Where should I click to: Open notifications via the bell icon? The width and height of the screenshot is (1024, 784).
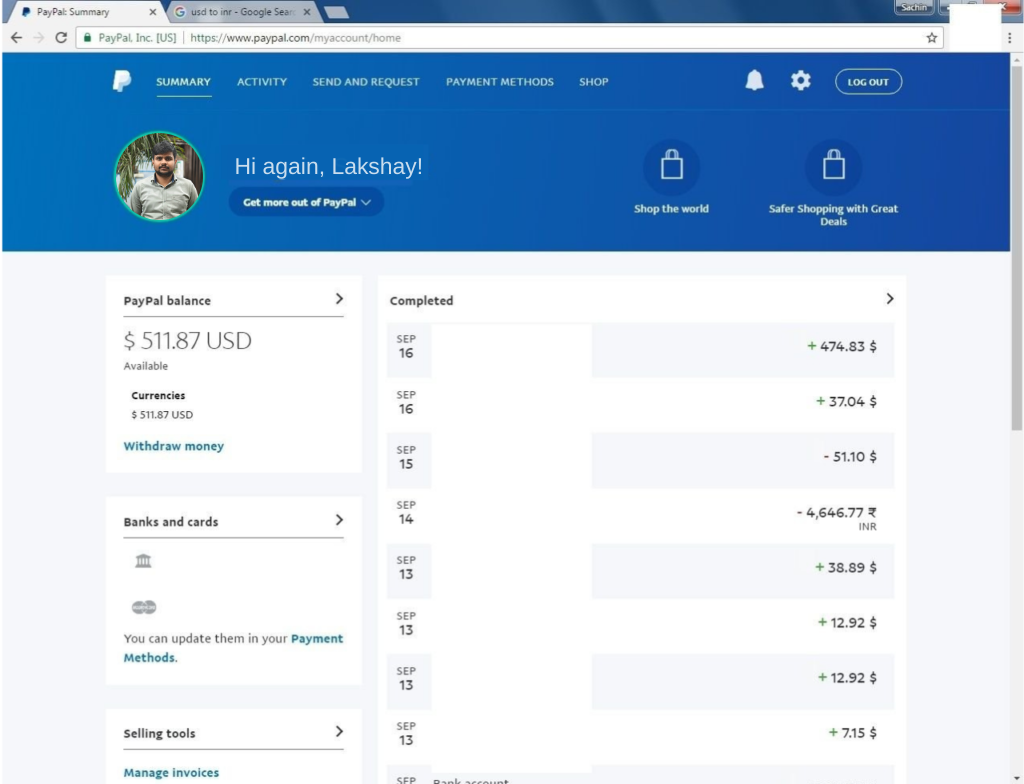[x=754, y=80]
